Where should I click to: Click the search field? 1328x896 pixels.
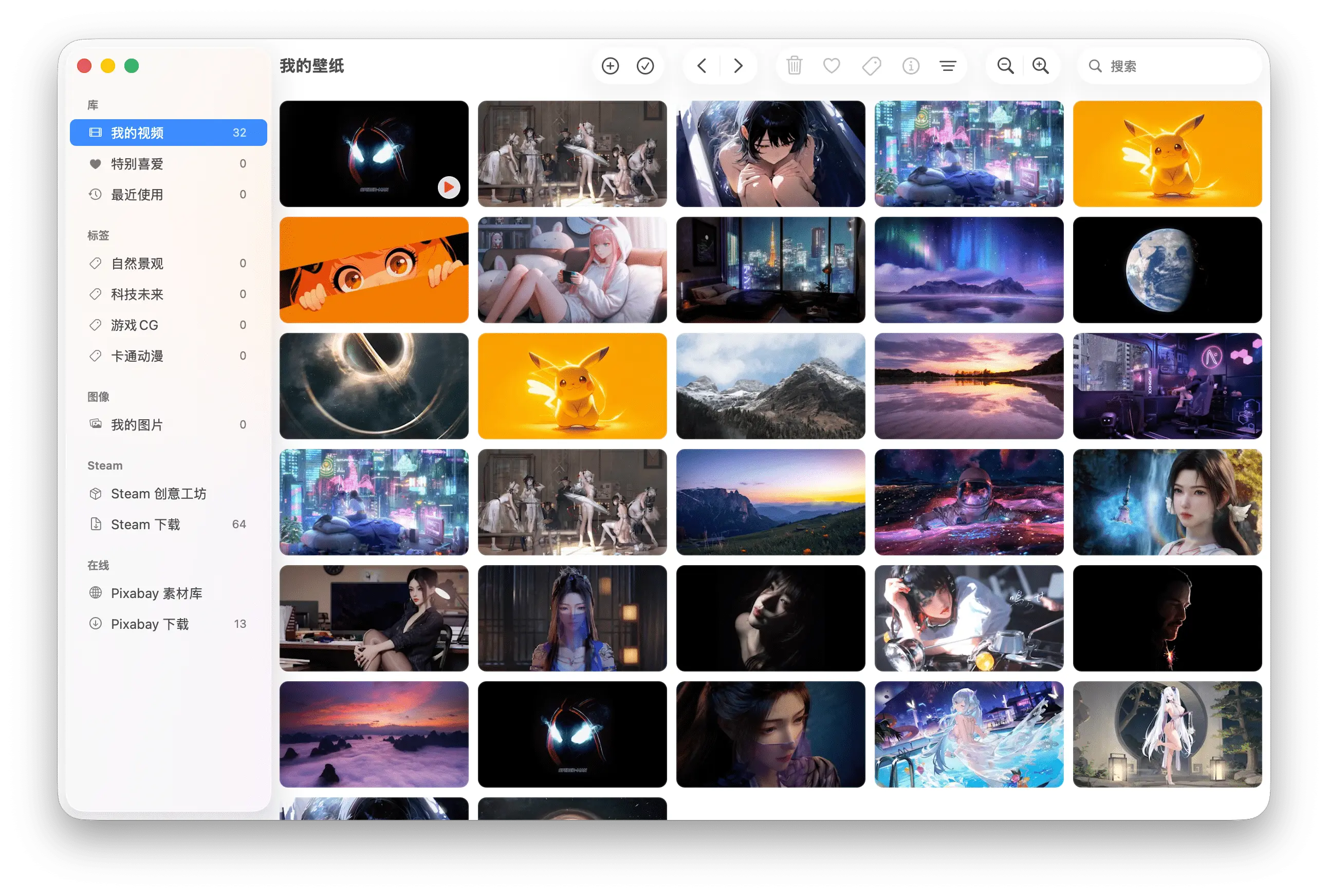click(1170, 66)
